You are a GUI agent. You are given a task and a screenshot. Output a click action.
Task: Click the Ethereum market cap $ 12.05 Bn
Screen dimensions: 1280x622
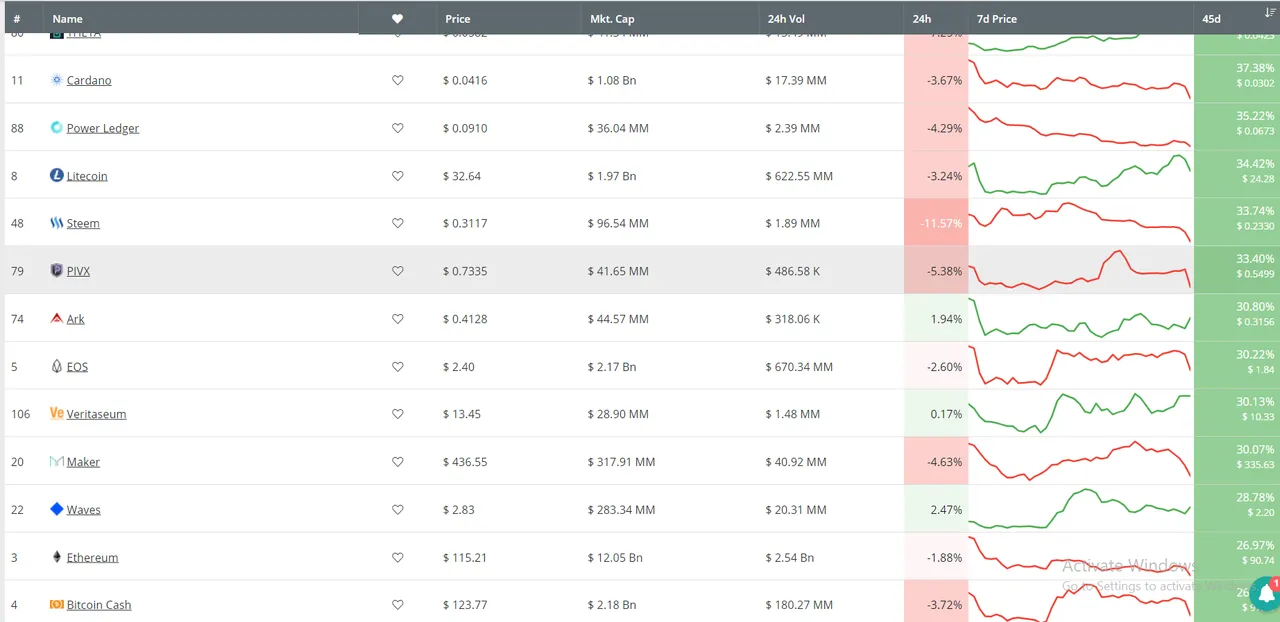tap(614, 557)
